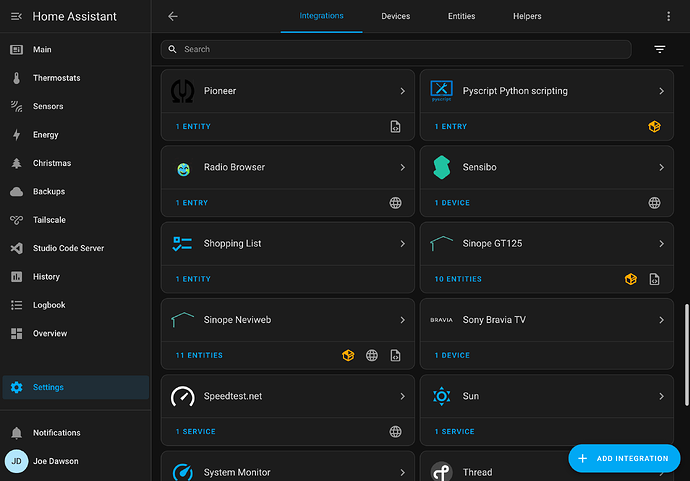
Task: Open Joe Dawson user profile
Action: [x=76, y=461]
